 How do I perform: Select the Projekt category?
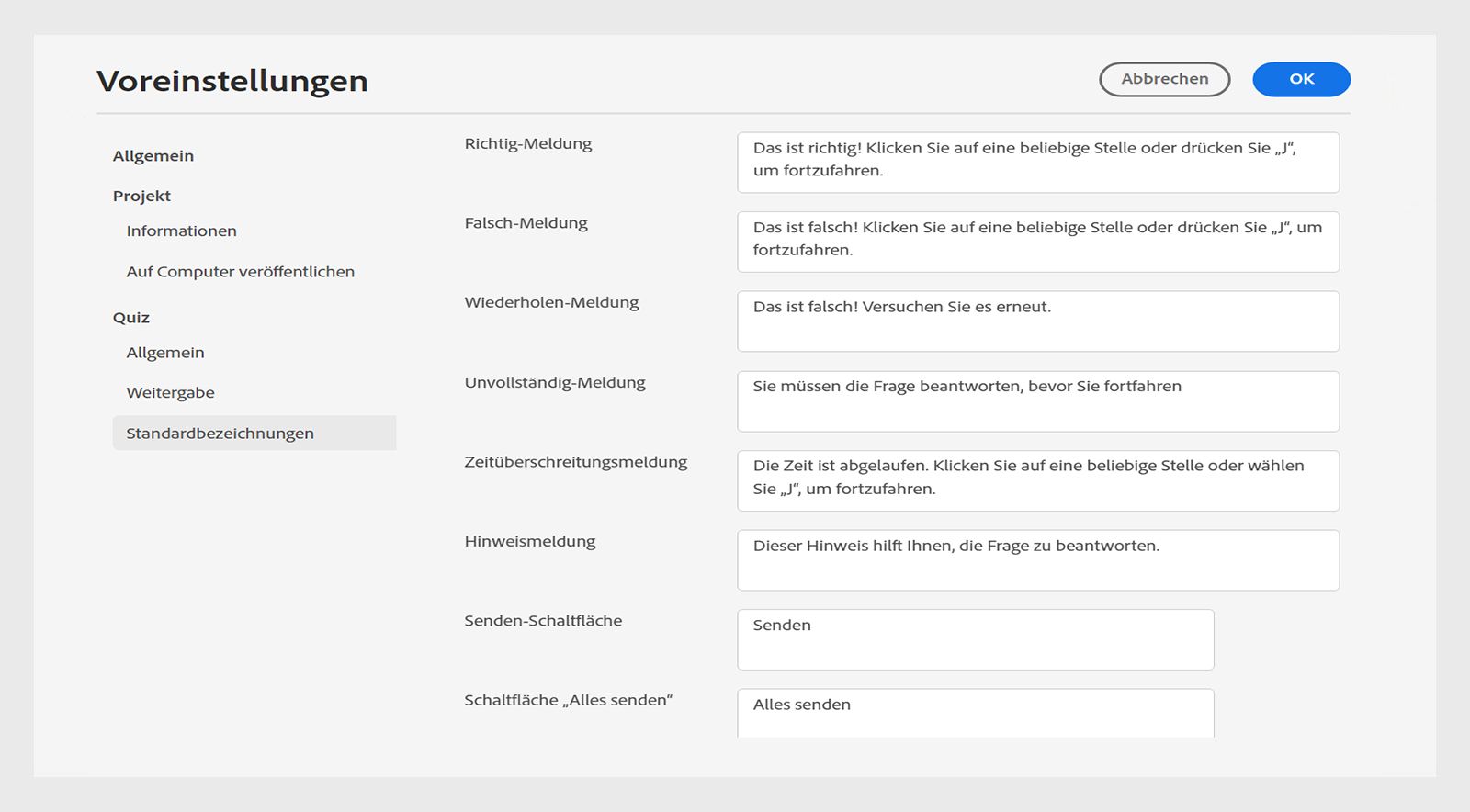pyautogui.click(x=141, y=196)
